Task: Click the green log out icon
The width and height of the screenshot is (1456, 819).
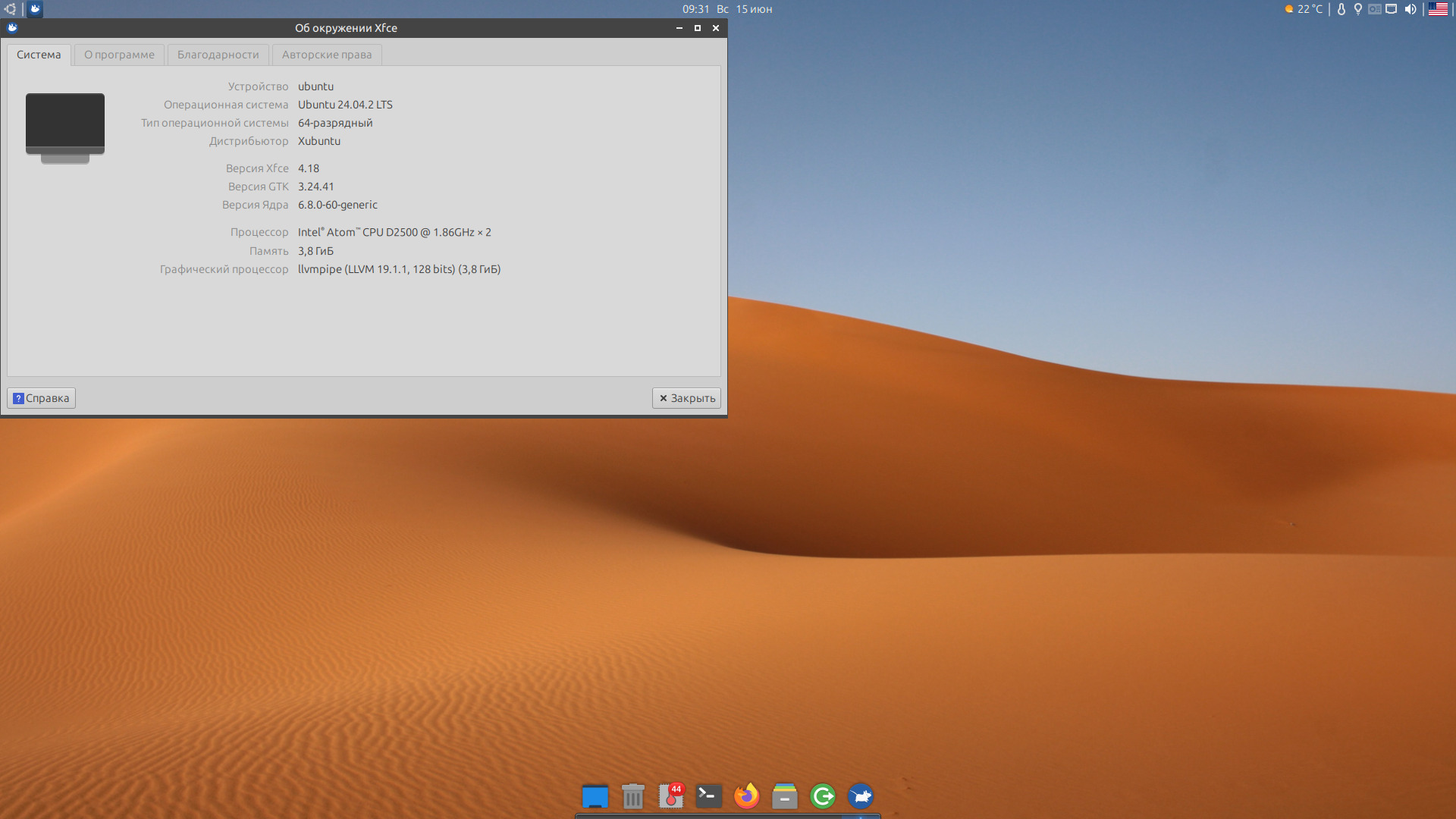Action: [x=822, y=796]
